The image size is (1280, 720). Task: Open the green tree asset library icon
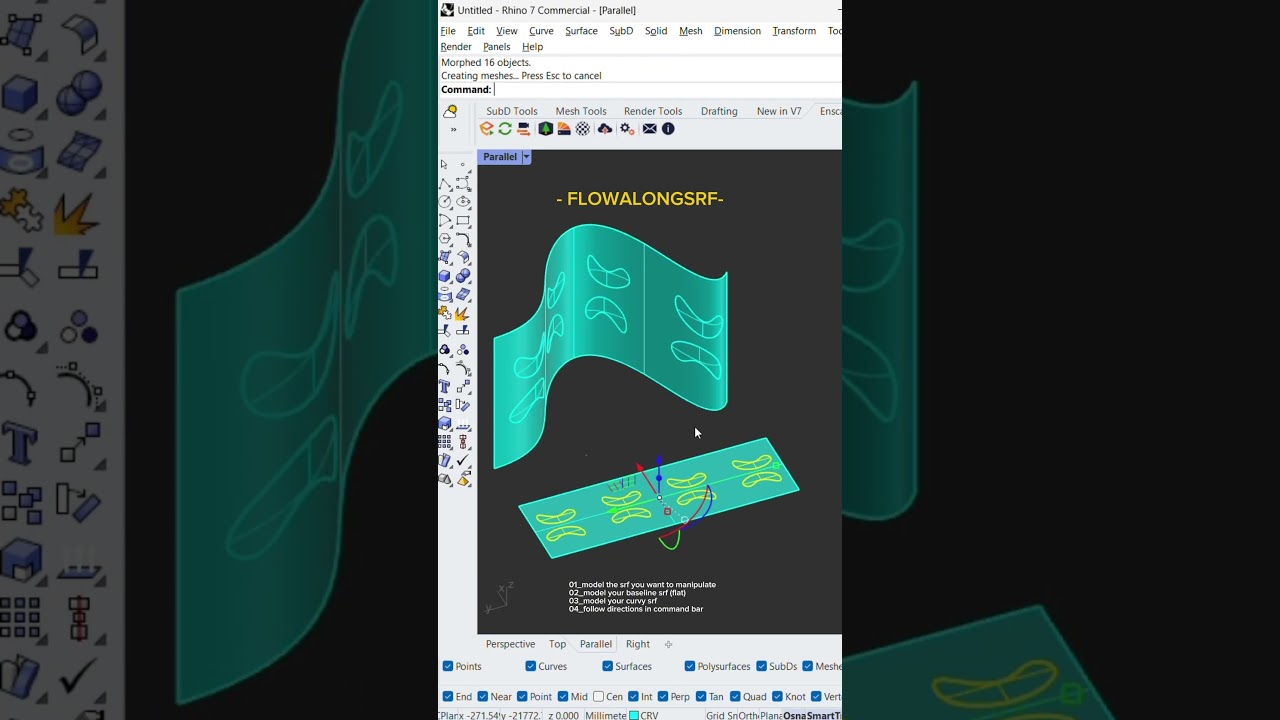pos(545,129)
